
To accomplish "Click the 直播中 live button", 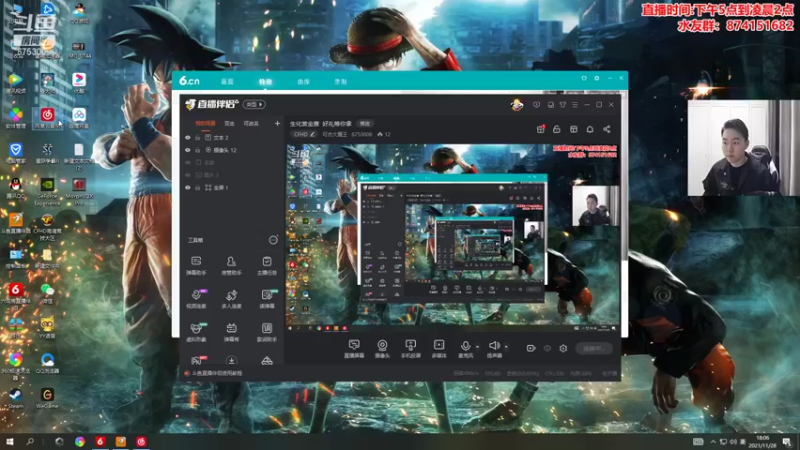I will 594,348.
